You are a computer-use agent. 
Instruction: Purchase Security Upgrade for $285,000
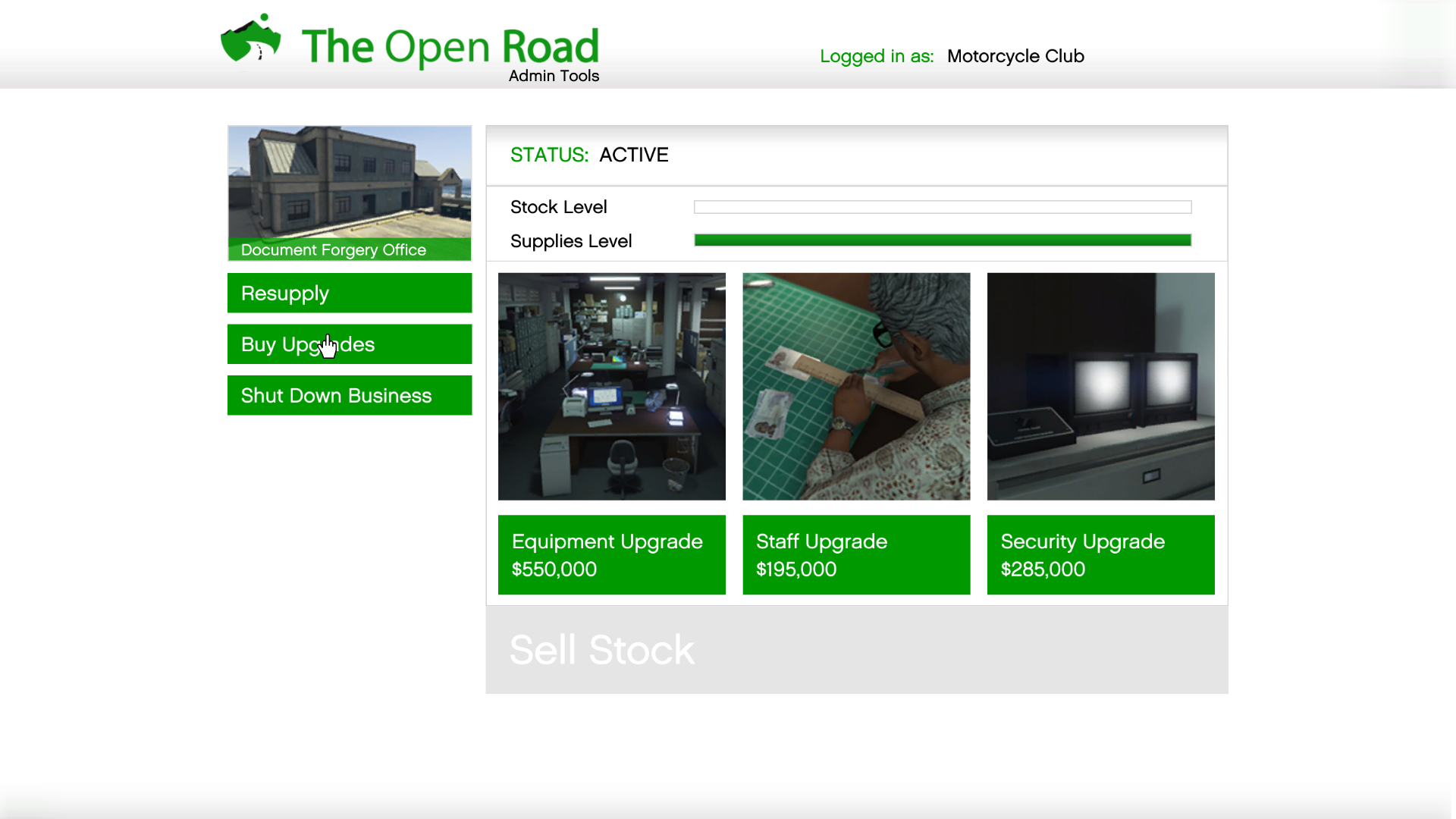click(1100, 554)
